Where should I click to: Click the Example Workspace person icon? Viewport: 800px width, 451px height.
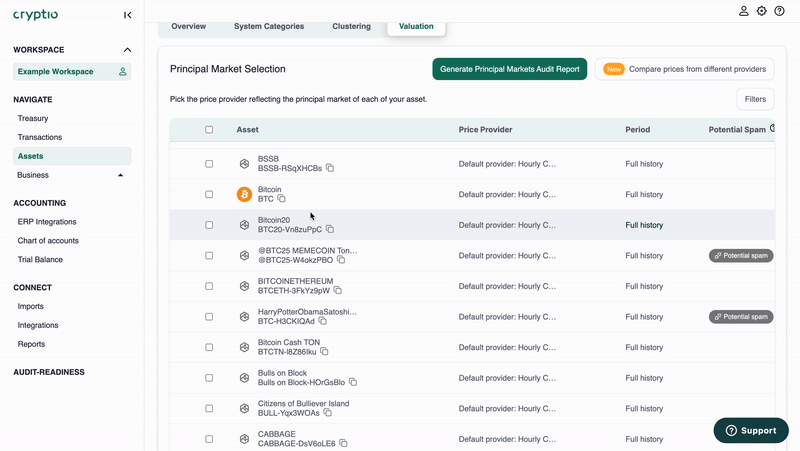(122, 71)
